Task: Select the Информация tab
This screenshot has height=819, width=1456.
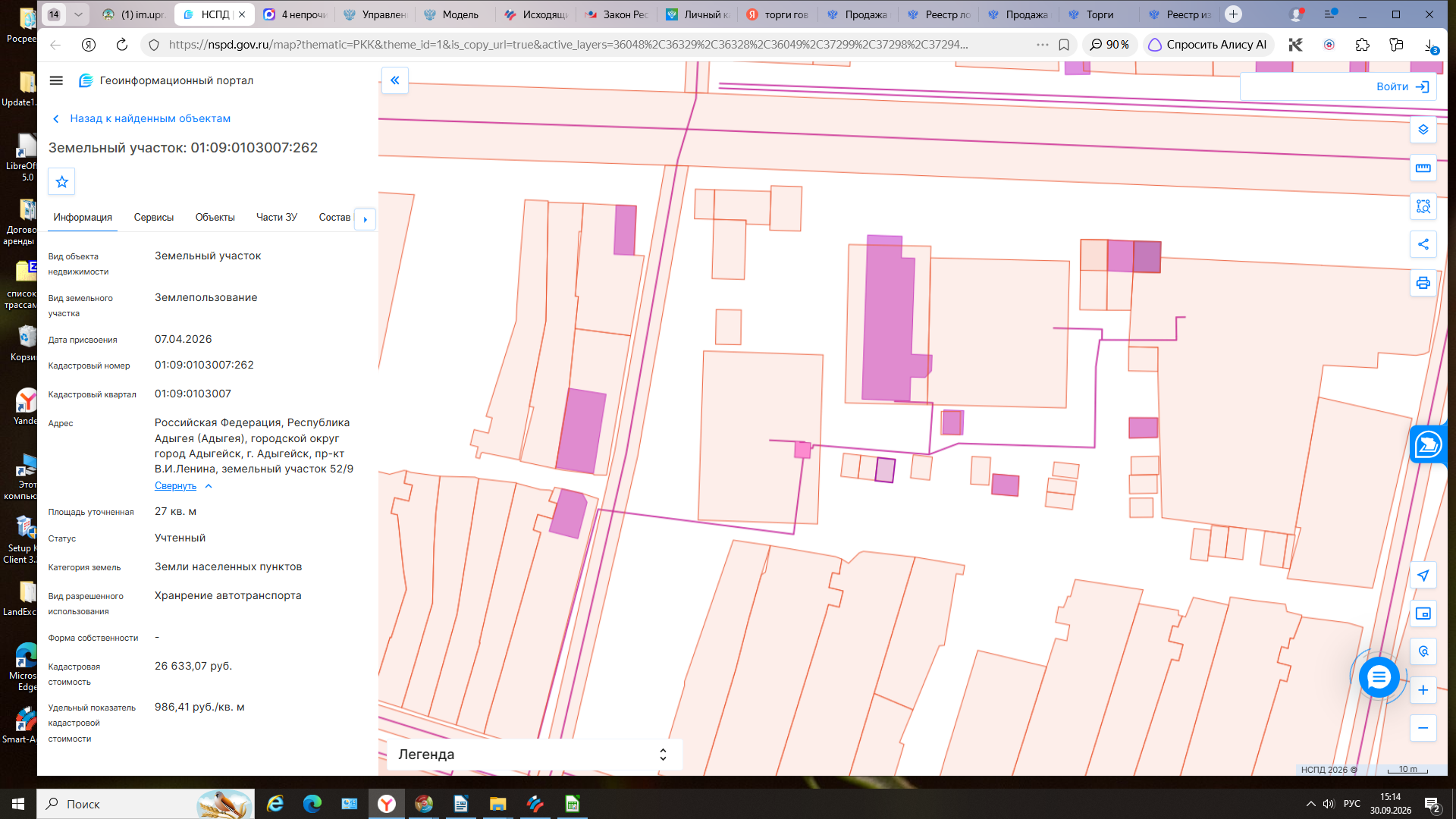Action: [x=83, y=218]
